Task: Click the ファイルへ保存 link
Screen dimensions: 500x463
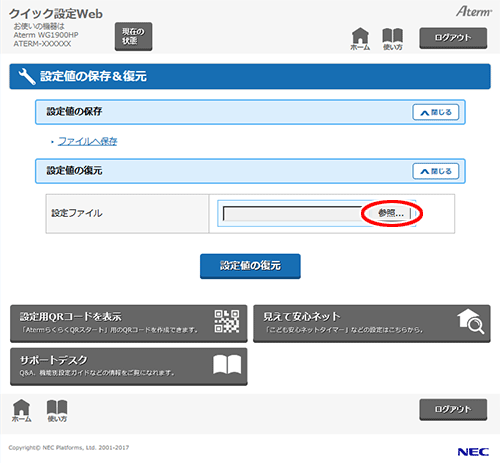Action: click(x=88, y=141)
